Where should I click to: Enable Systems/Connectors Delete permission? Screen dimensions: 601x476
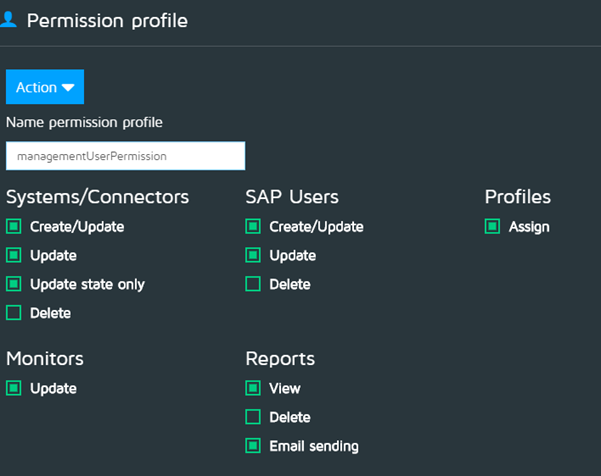(x=13, y=314)
